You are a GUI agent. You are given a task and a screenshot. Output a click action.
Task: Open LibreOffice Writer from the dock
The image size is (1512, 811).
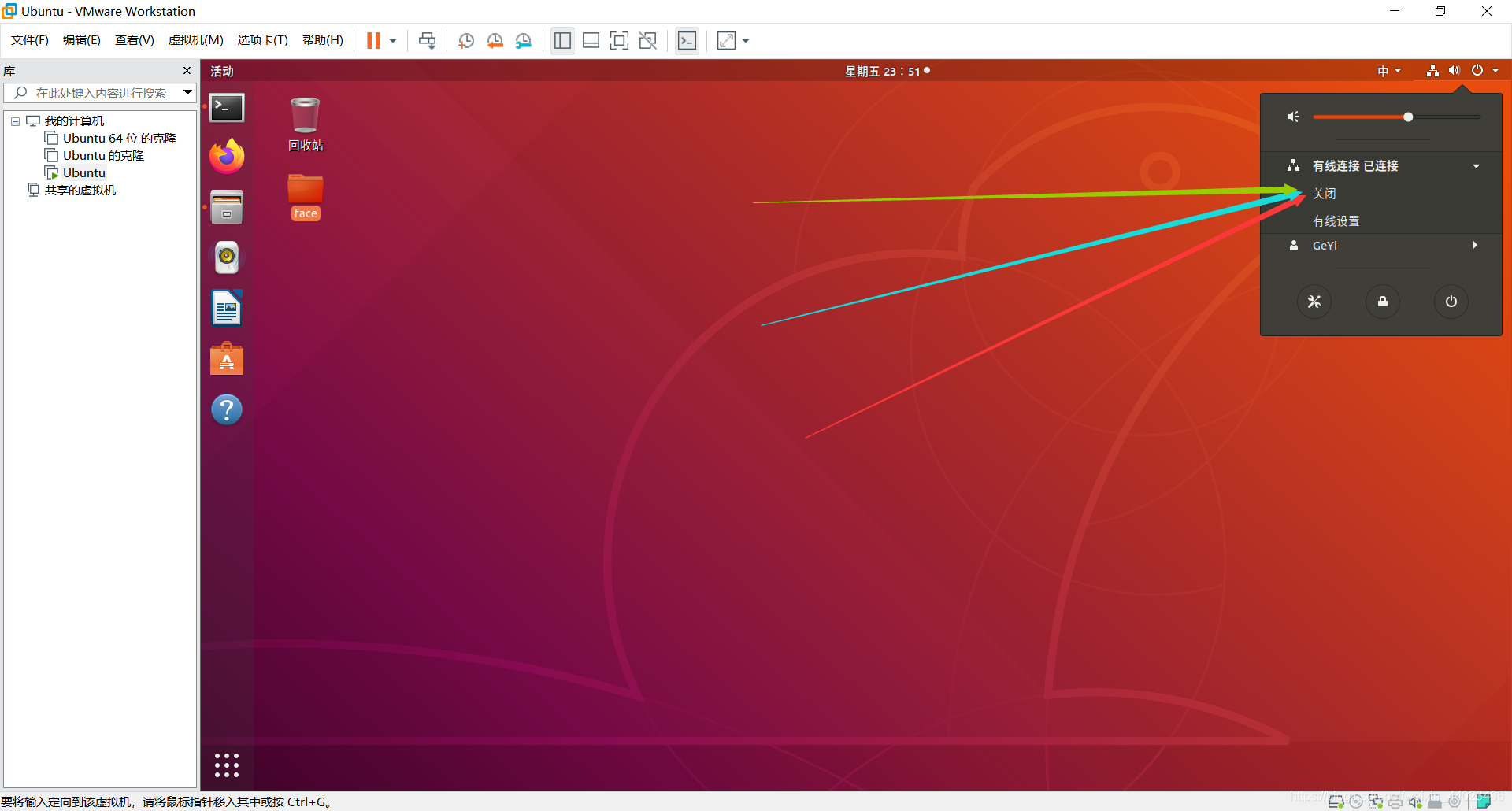pyautogui.click(x=227, y=308)
